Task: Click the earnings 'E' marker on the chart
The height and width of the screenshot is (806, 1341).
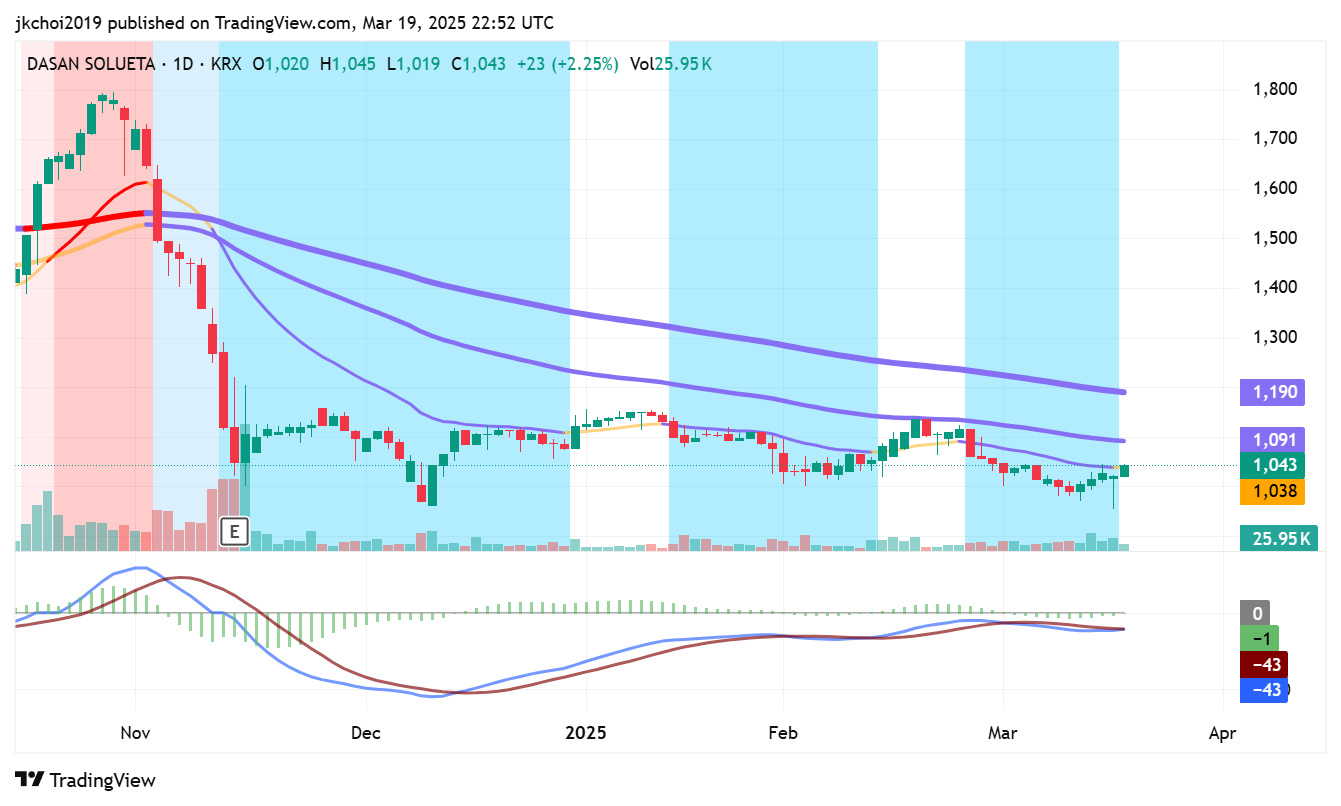Action: (x=233, y=531)
